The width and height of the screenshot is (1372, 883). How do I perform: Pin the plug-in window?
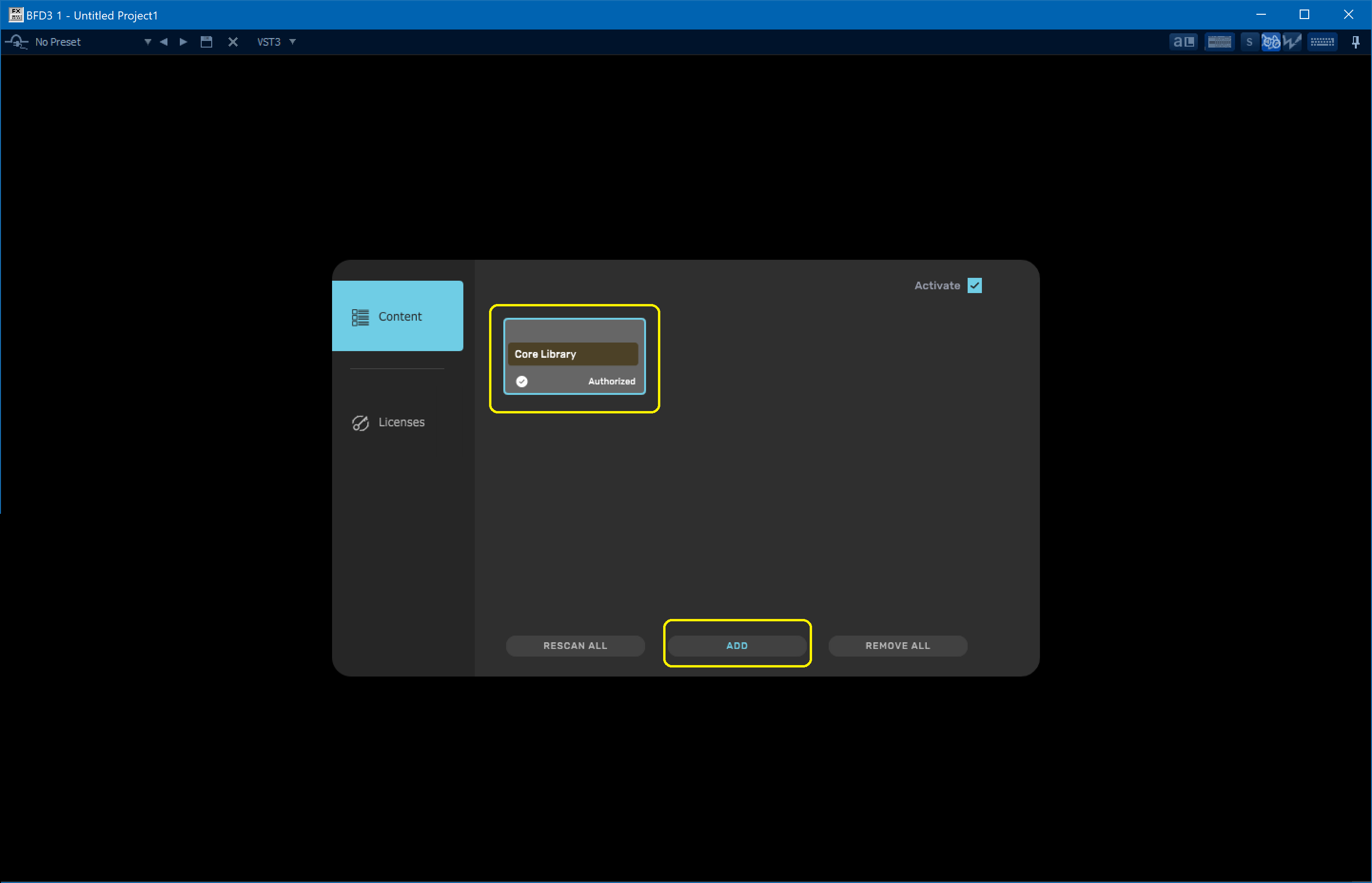1355,42
